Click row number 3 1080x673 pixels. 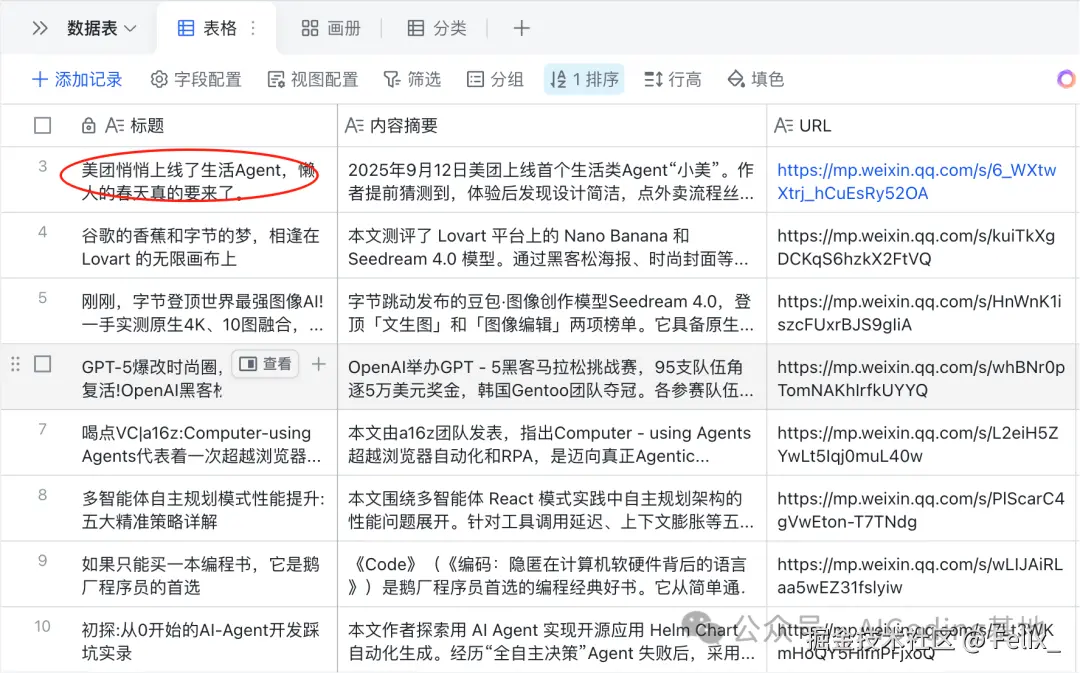point(43,166)
